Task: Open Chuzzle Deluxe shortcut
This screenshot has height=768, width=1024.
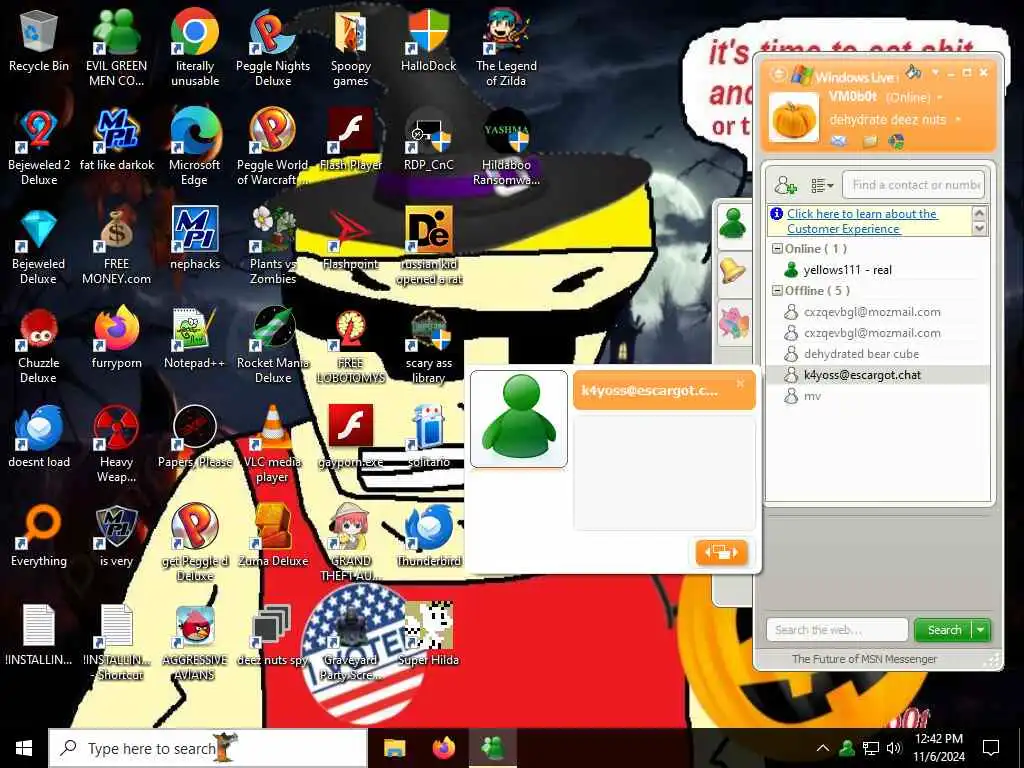Action: [x=39, y=345]
